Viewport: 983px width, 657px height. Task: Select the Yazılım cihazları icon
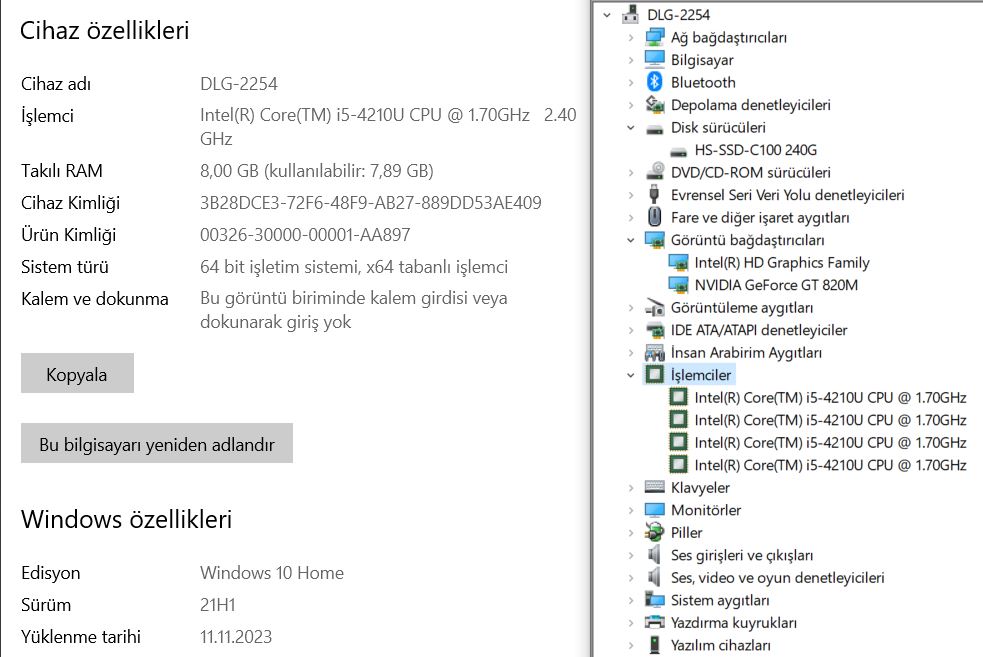pyautogui.click(x=654, y=644)
